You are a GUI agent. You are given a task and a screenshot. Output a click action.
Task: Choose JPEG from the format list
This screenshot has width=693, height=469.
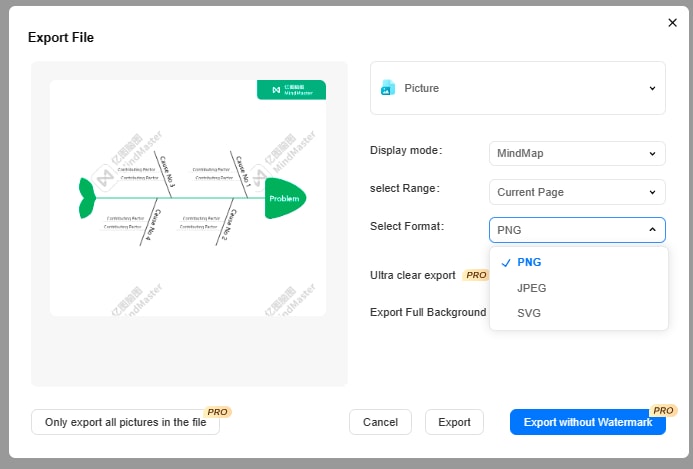click(531, 288)
